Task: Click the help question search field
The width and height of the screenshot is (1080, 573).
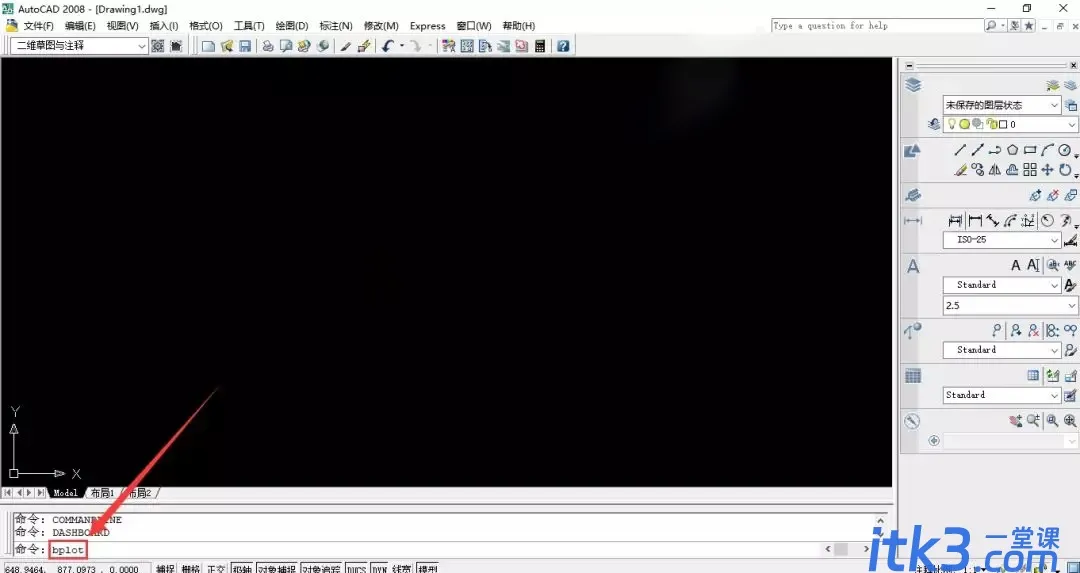Action: pyautogui.click(x=878, y=25)
